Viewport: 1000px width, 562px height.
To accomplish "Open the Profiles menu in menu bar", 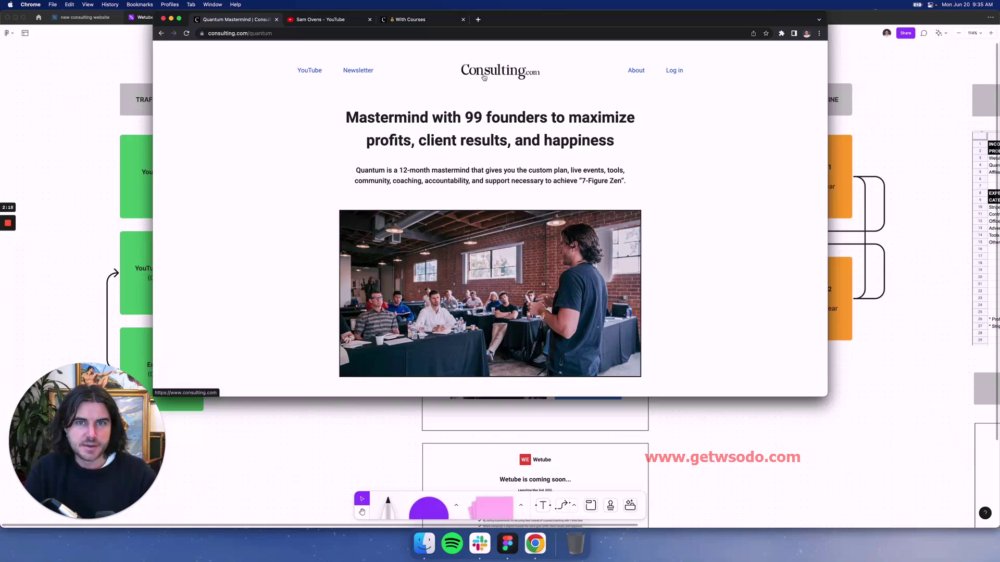I will pyautogui.click(x=169, y=4).
